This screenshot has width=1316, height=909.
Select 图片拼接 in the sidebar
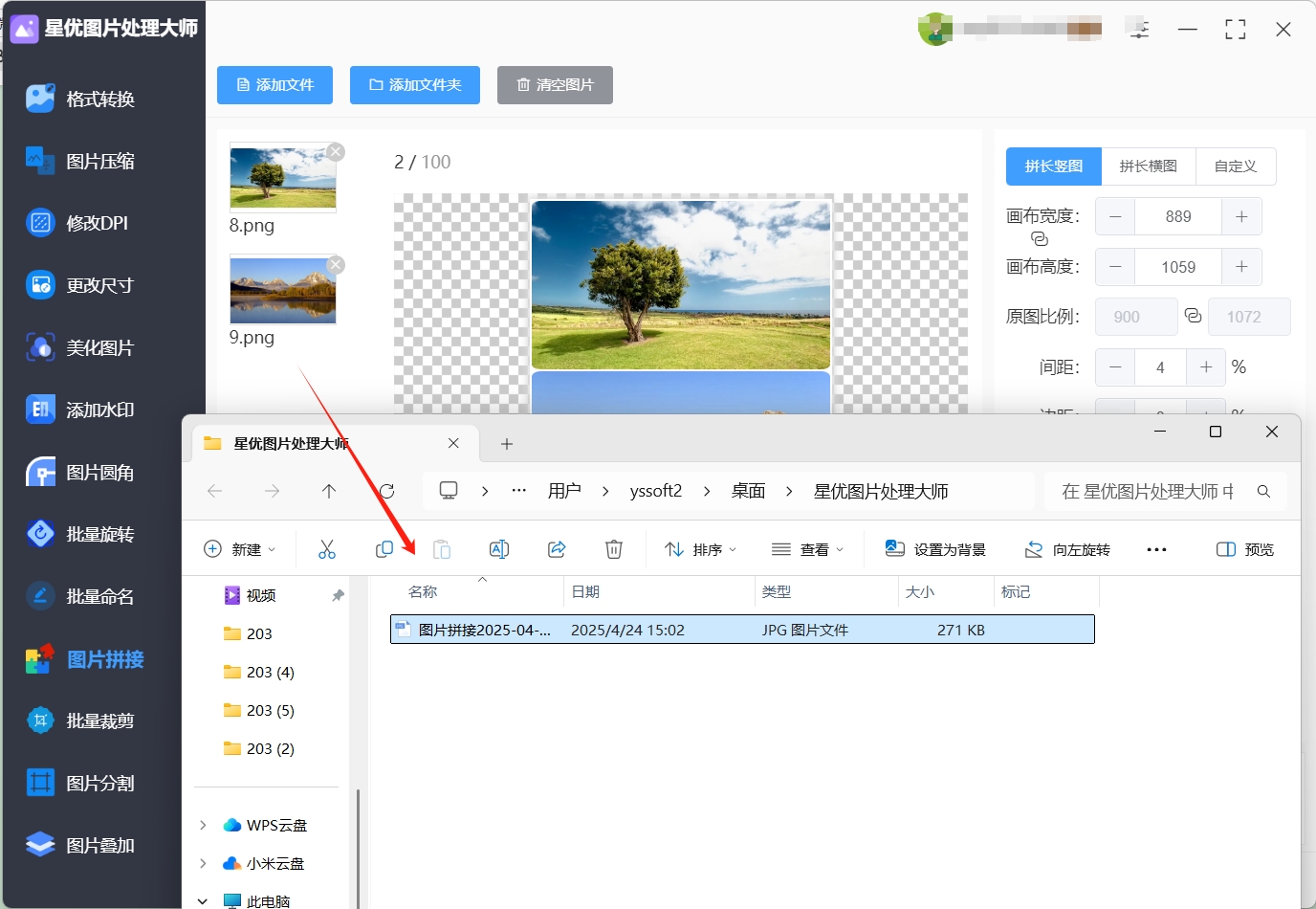tap(85, 659)
